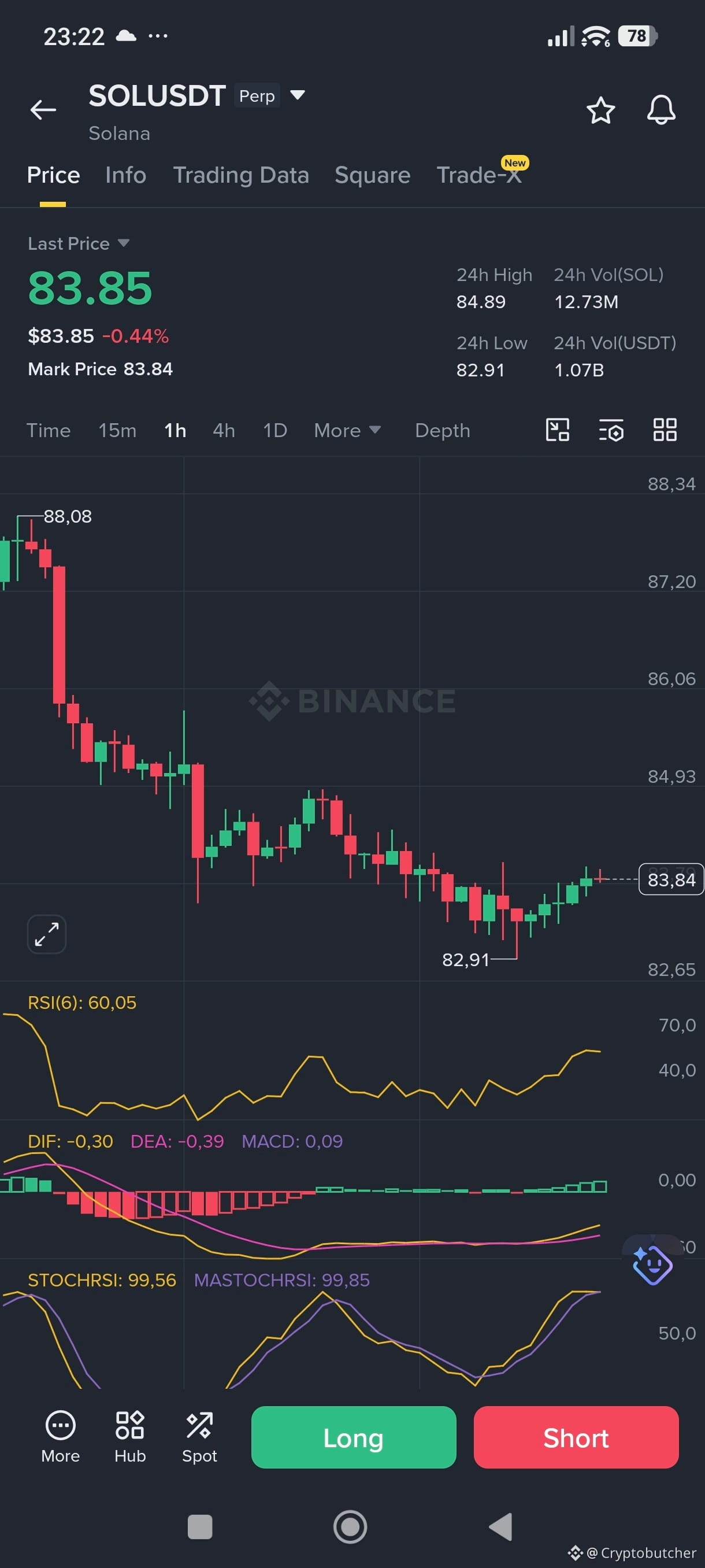This screenshot has width=705, height=1568.
Task: Select the 15m chart interval
Action: pyautogui.click(x=117, y=430)
